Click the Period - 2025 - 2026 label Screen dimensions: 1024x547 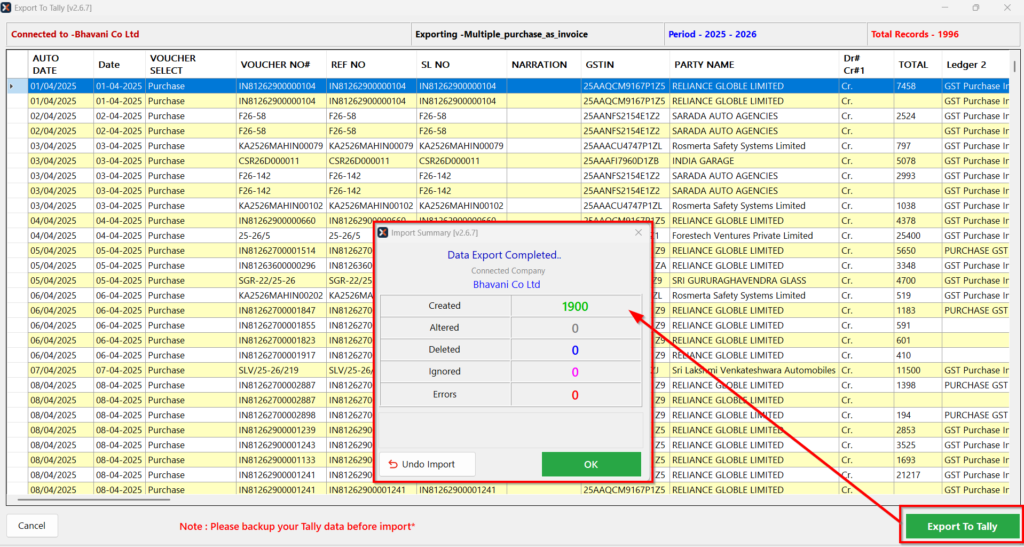point(712,34)
